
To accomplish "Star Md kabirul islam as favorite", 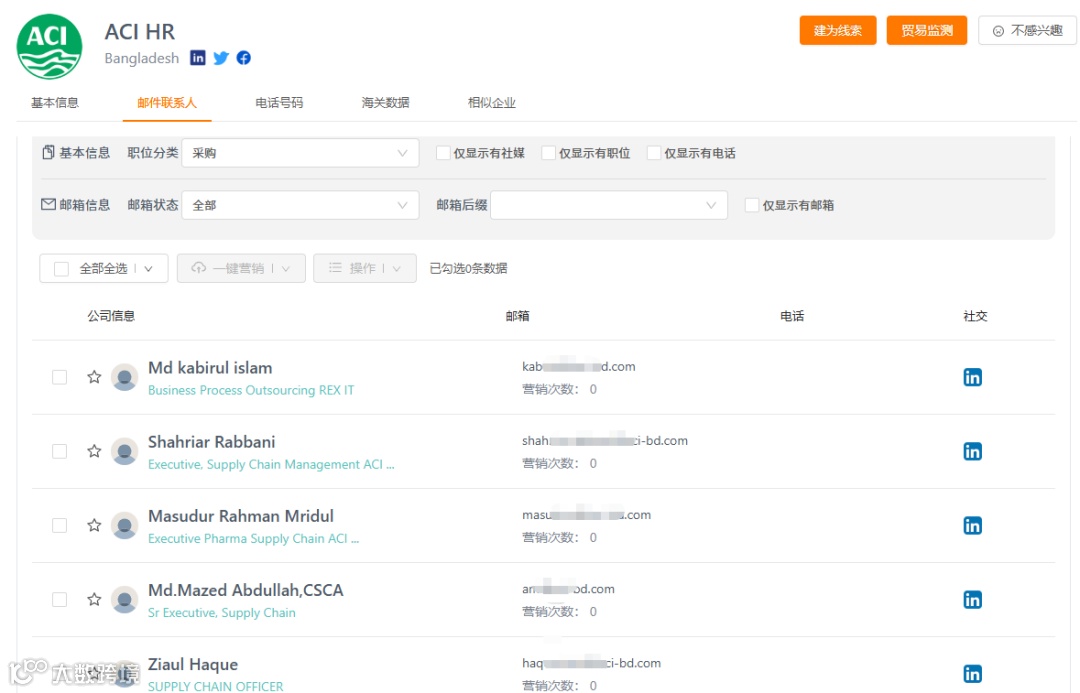I will click(94, 377).
